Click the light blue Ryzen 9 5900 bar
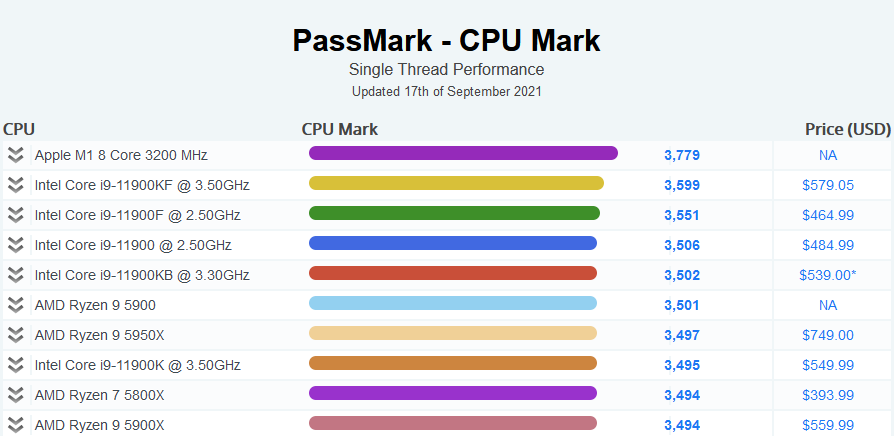Viewport: 894px width, 436px height. tap(452, 303)
